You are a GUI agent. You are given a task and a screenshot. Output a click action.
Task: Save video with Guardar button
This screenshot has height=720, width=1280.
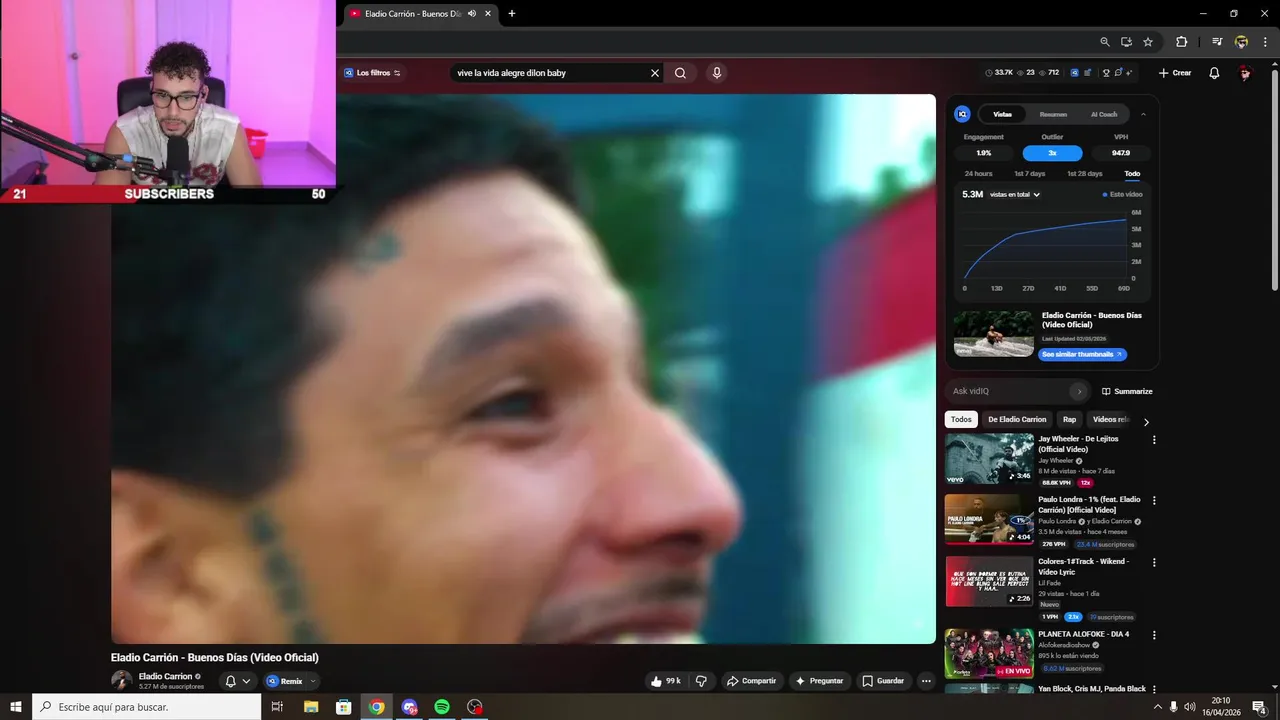pyautogui.click(x=883, y=681)
